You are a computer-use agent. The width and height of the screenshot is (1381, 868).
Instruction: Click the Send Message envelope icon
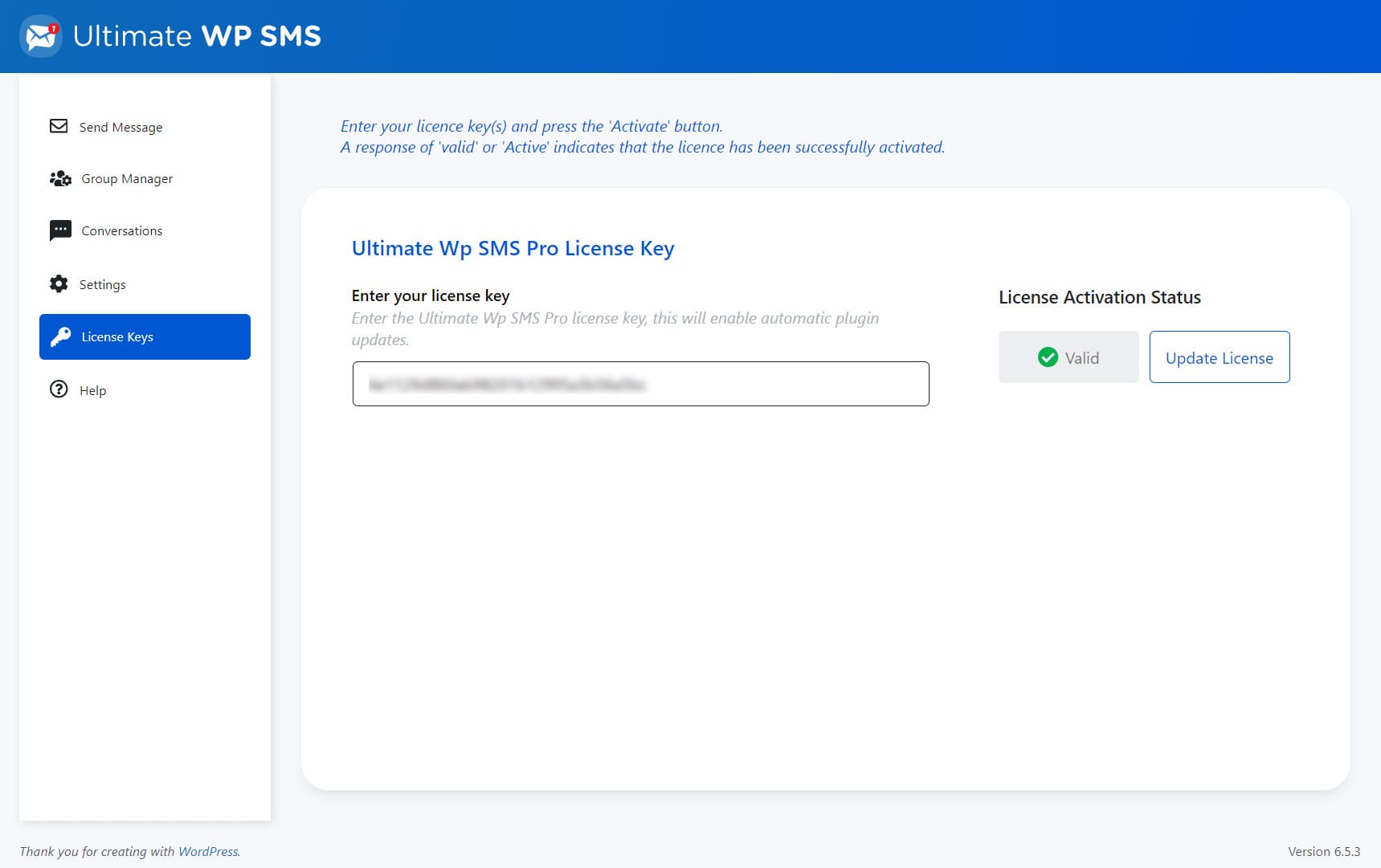tap(59, 126)
